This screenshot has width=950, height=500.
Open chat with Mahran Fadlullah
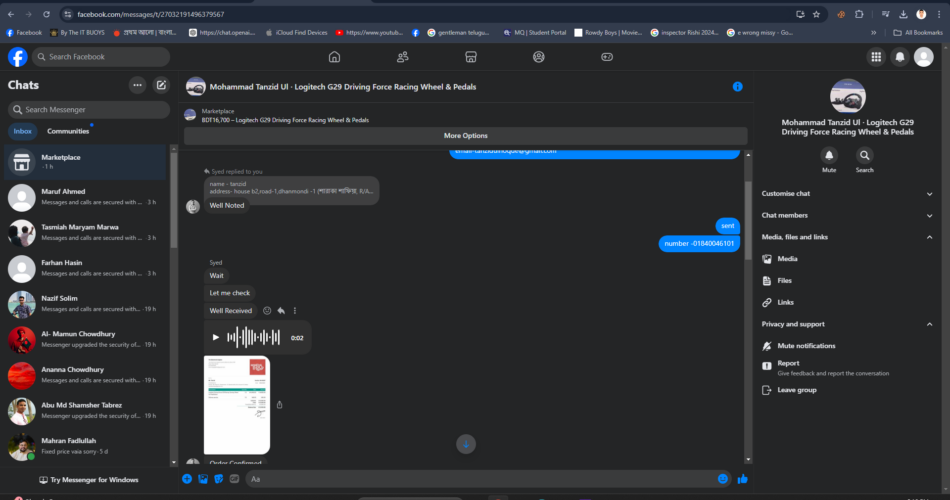point(85,447)
